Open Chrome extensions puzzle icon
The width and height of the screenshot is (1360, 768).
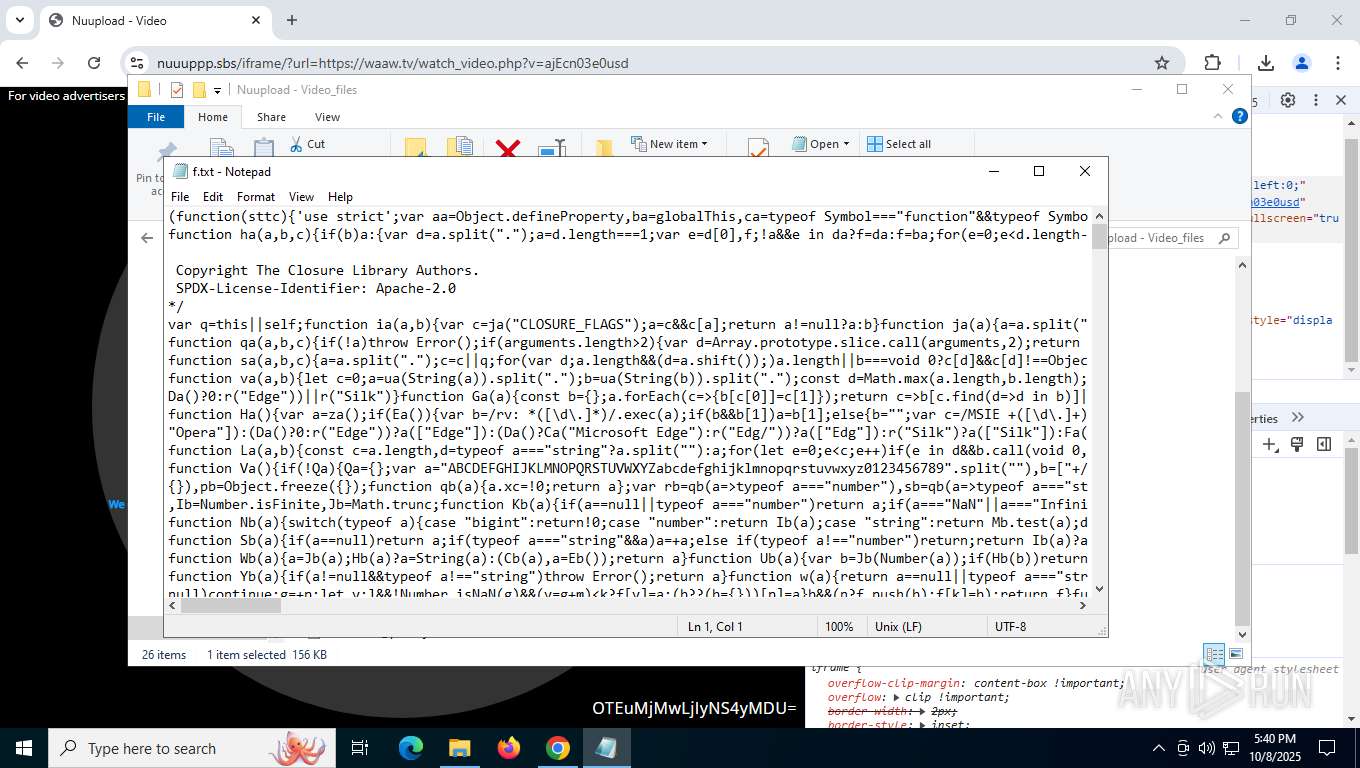[1212, 63]
